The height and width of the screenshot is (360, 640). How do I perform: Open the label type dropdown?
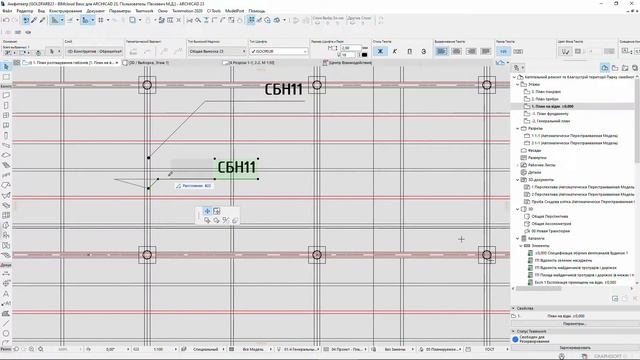pyautogui.click(x=217, y=51)
